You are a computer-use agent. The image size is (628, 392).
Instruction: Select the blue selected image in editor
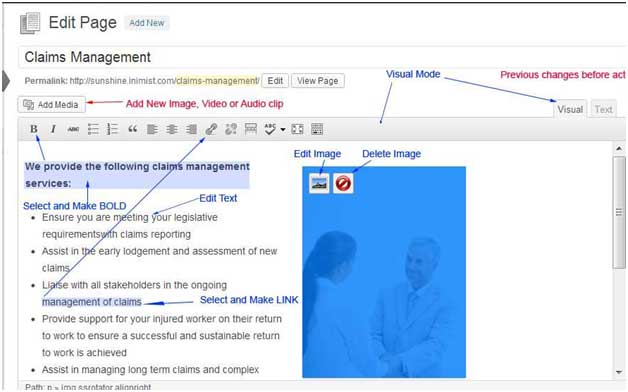[384, 272]
